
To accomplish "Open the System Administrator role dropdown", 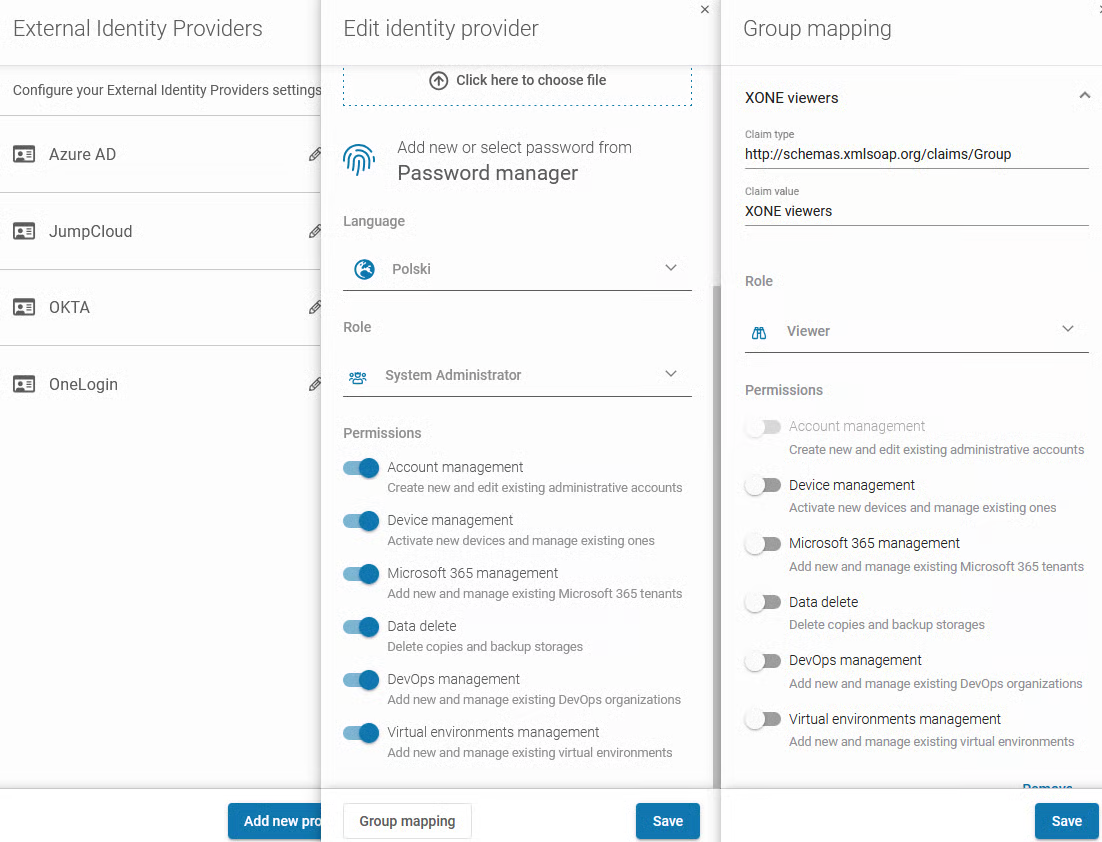I will [x=670, y=374].
